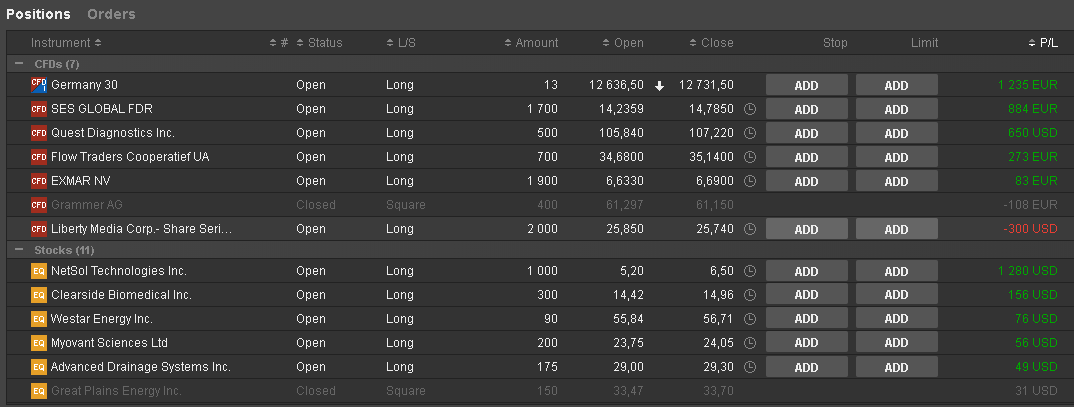Sort by the Status column header
1074x407 pixels.
tap(324, 43)
